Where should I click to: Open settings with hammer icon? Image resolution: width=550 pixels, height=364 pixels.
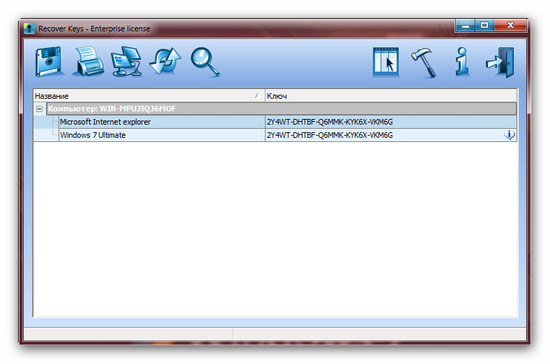[x=424, y=62]
